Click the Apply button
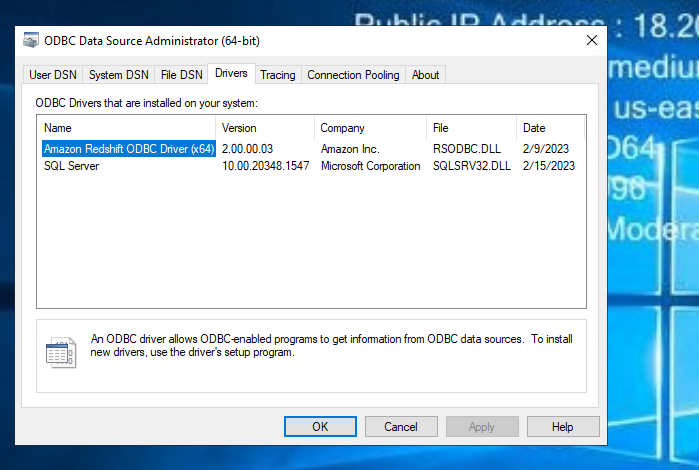The height and width of the screenshot is (470, 699). [482, 427]
